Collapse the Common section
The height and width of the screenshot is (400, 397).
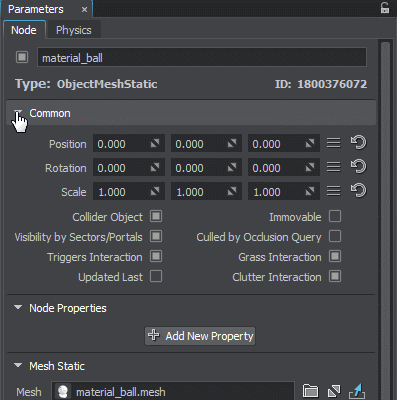tap(18, 112)
